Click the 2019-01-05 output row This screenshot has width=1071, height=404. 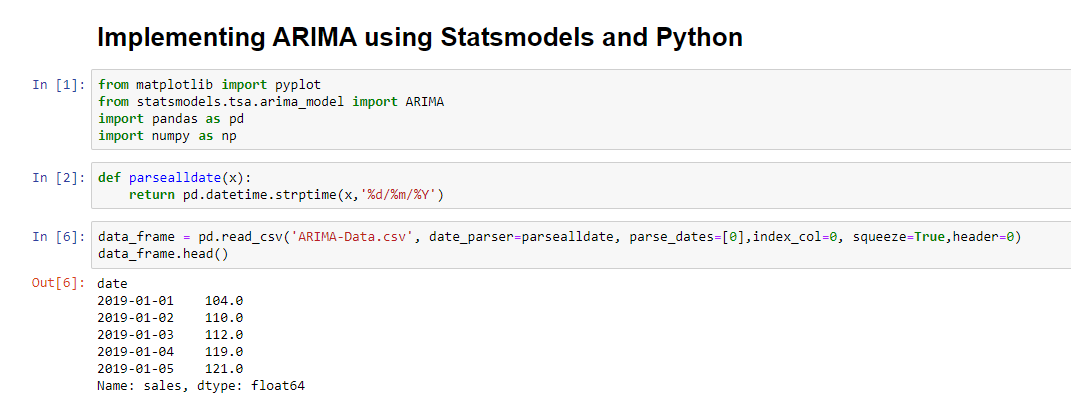click(x=171, y=368)
